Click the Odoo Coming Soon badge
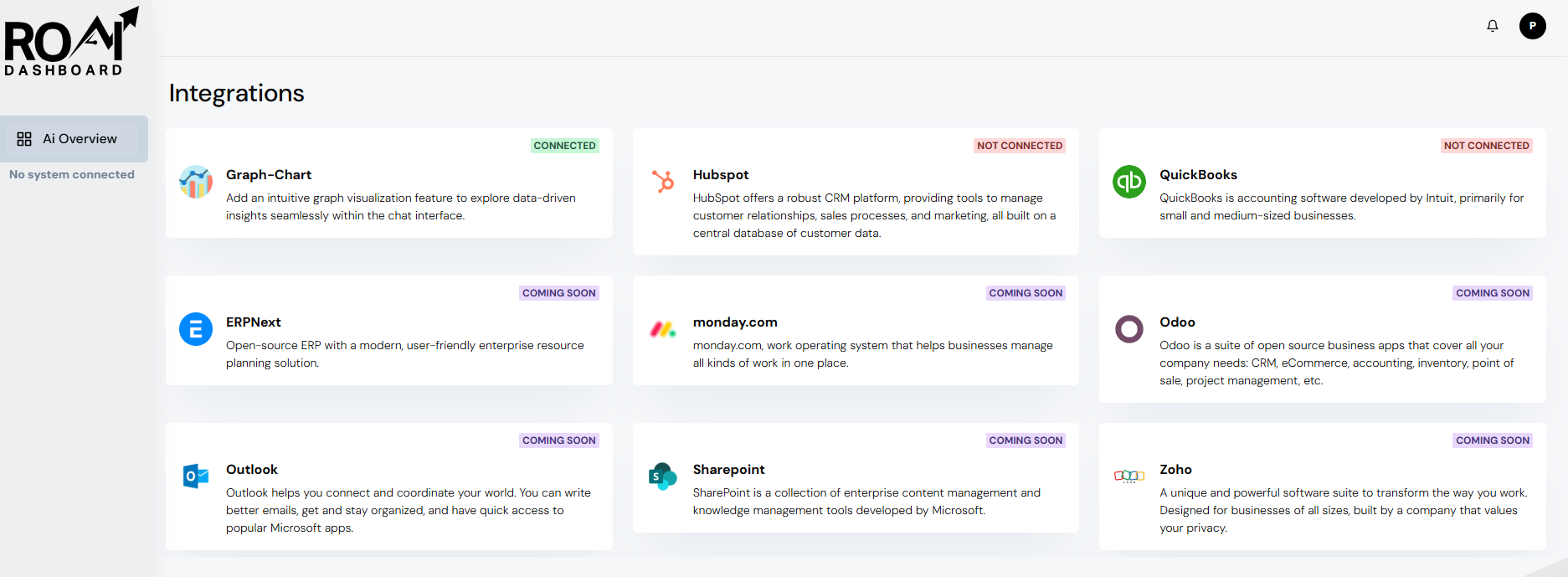The width and height of the screenshot is (1568, 577). [x=1492, y=293]
